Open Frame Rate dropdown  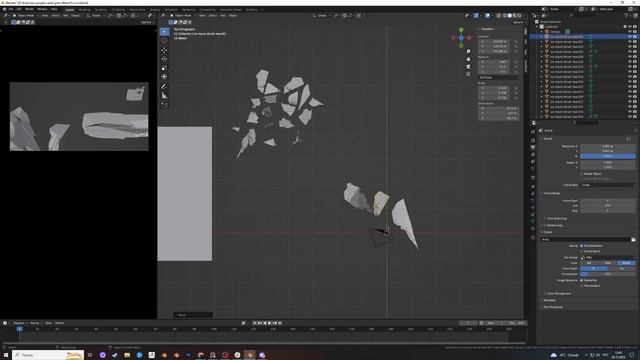608,185
